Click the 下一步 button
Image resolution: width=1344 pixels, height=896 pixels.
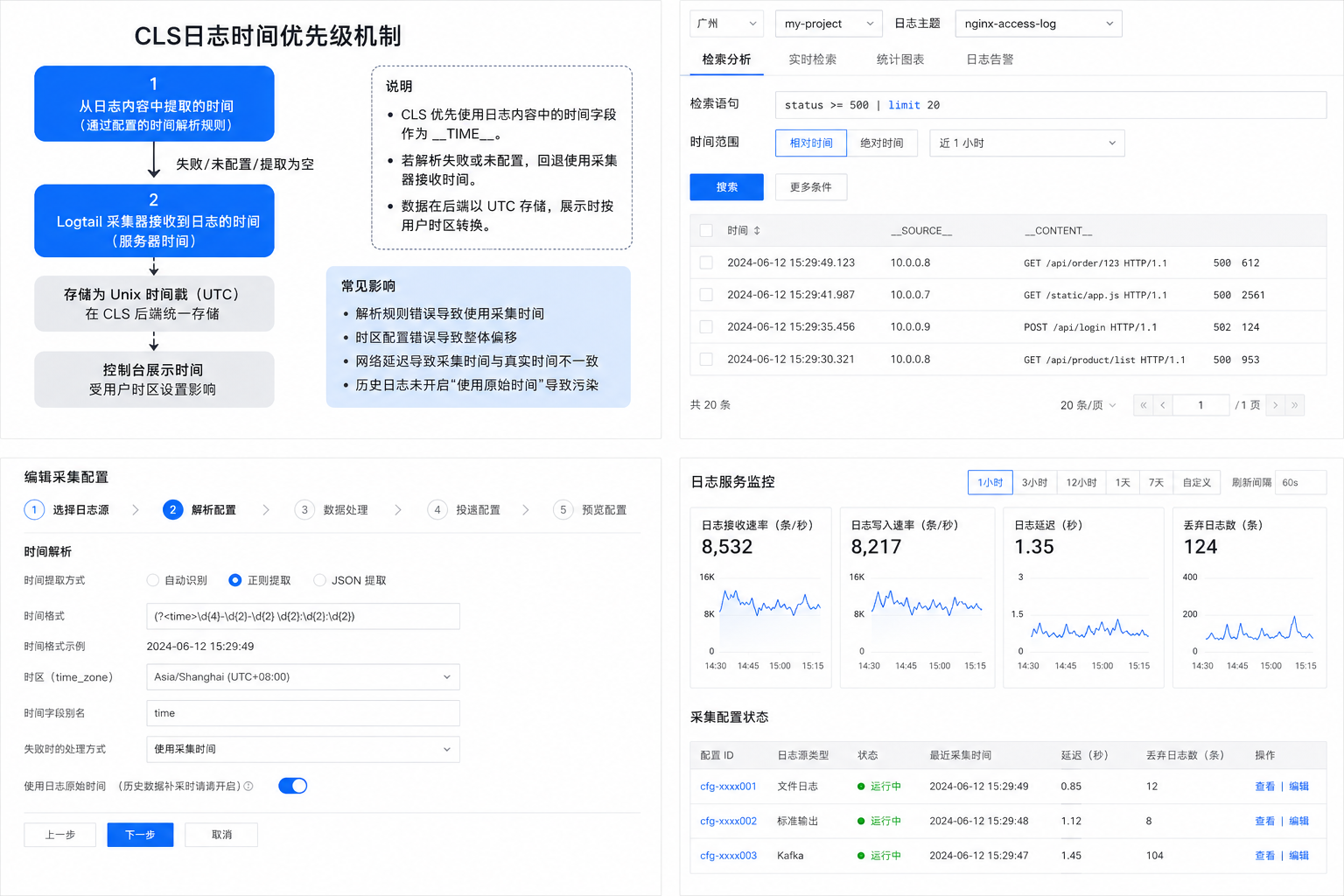140,835
